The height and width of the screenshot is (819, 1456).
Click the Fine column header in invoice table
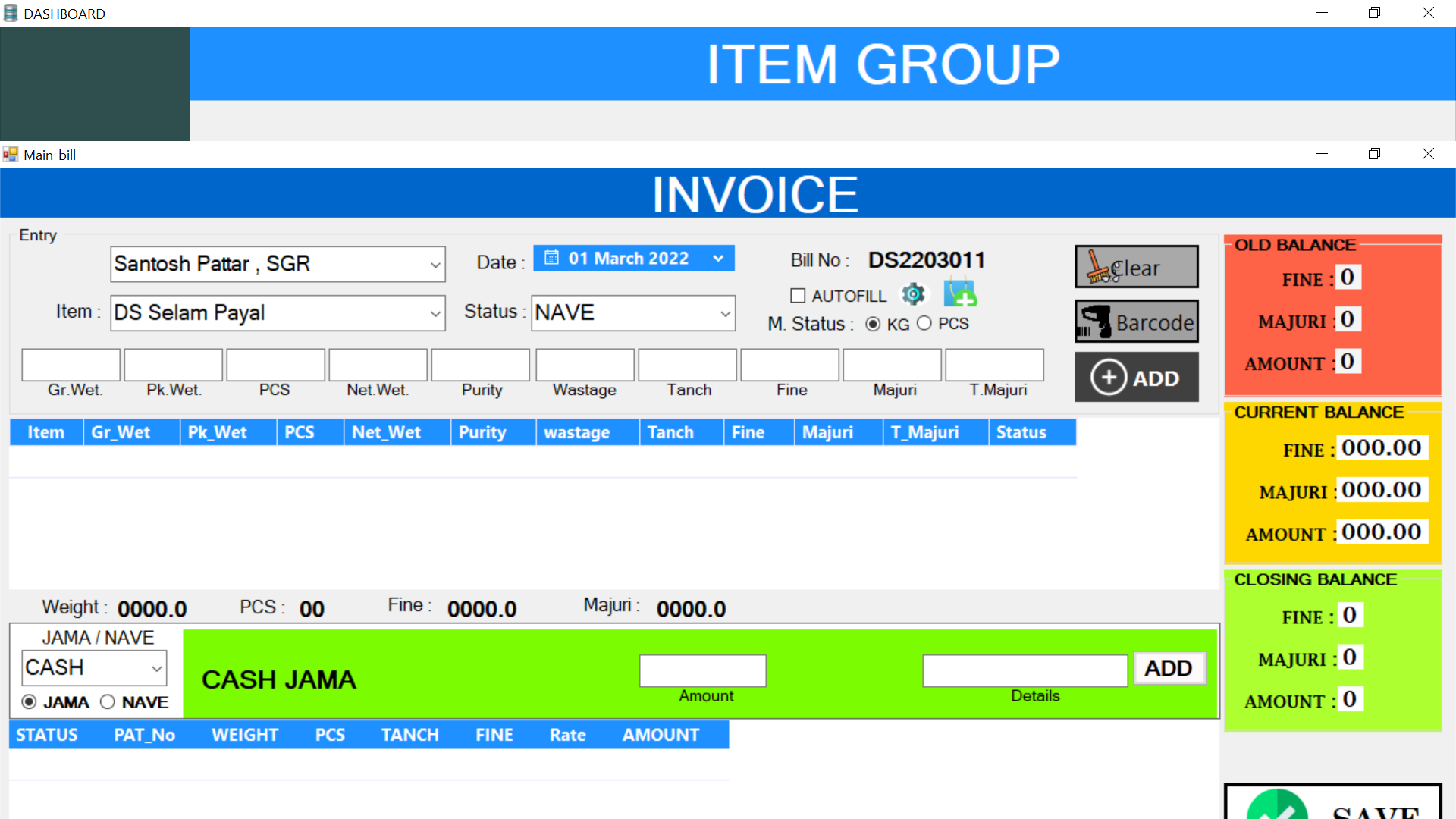coord(748,432)
